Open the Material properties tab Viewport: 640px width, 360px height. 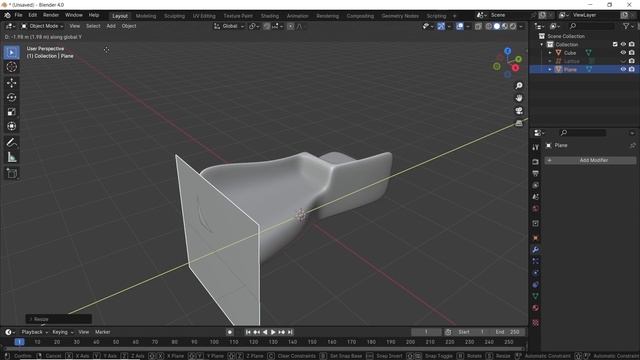(536, 308)
